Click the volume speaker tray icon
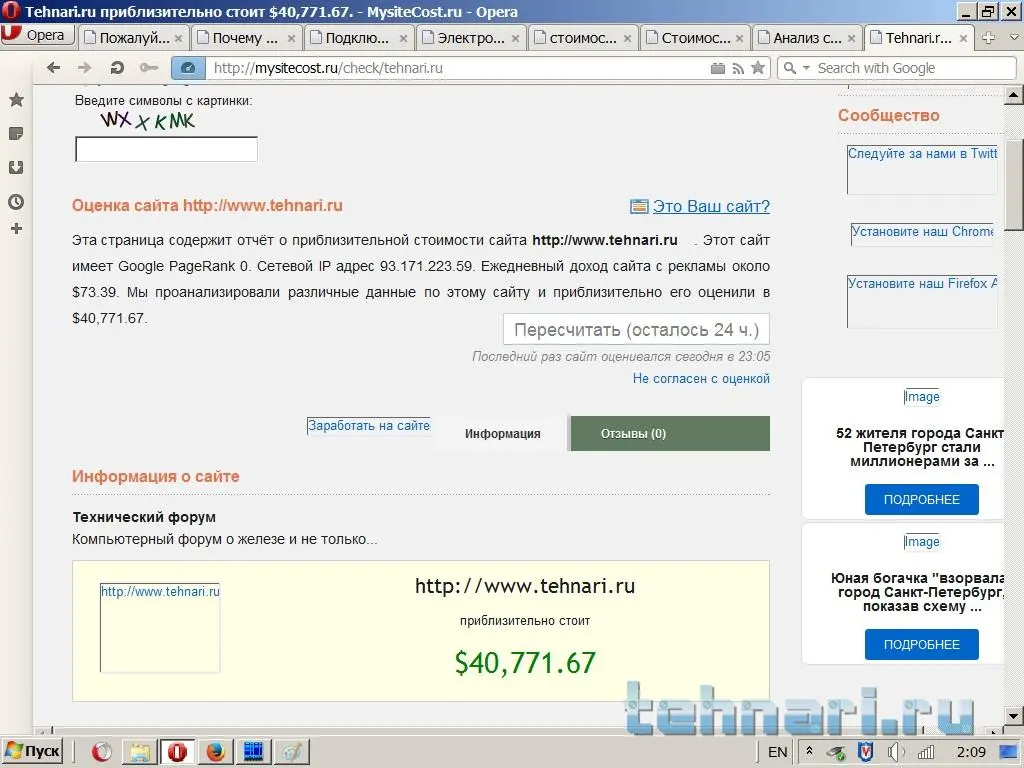The height and width of the screenshot is (768, 1024). point(895,752)
